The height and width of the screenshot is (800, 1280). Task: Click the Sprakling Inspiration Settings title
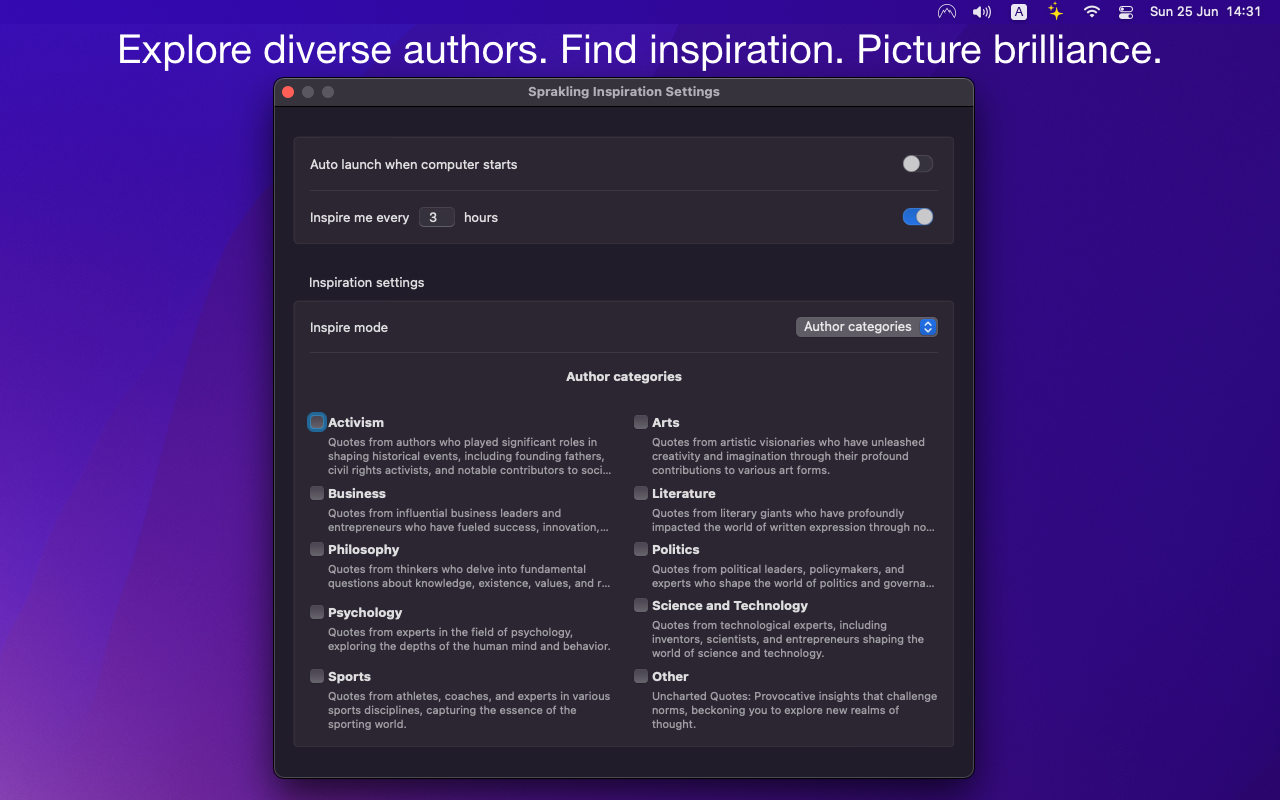[624, 92]
